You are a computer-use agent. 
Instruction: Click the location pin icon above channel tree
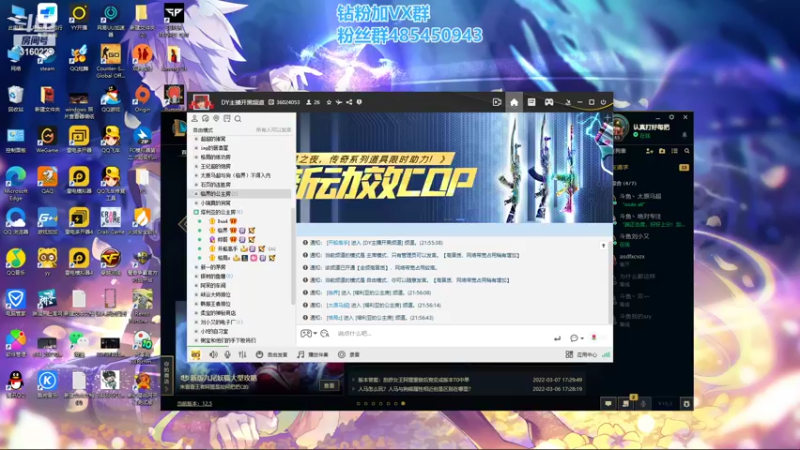click(x=216, y=118)
